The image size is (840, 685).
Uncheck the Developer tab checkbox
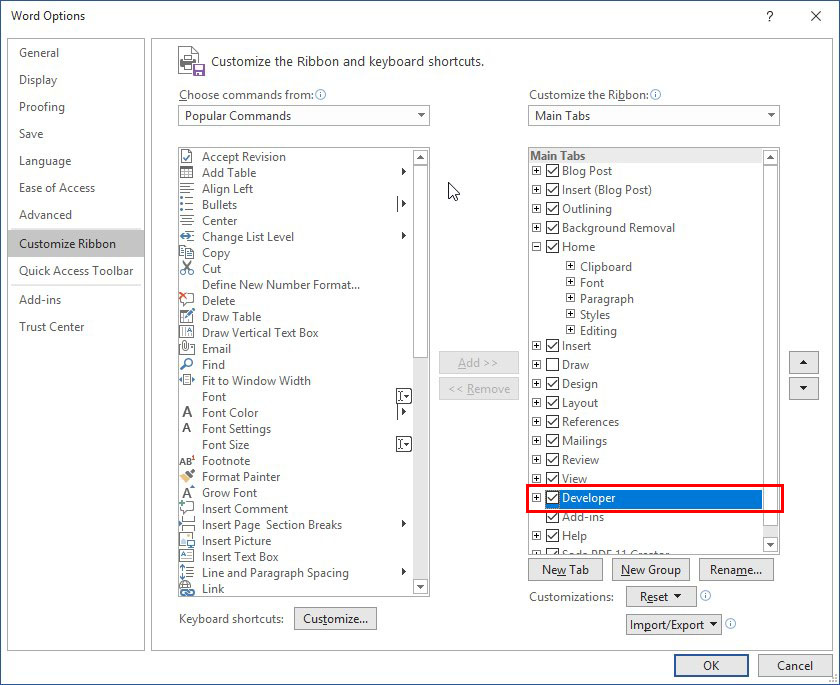(552, 498)
